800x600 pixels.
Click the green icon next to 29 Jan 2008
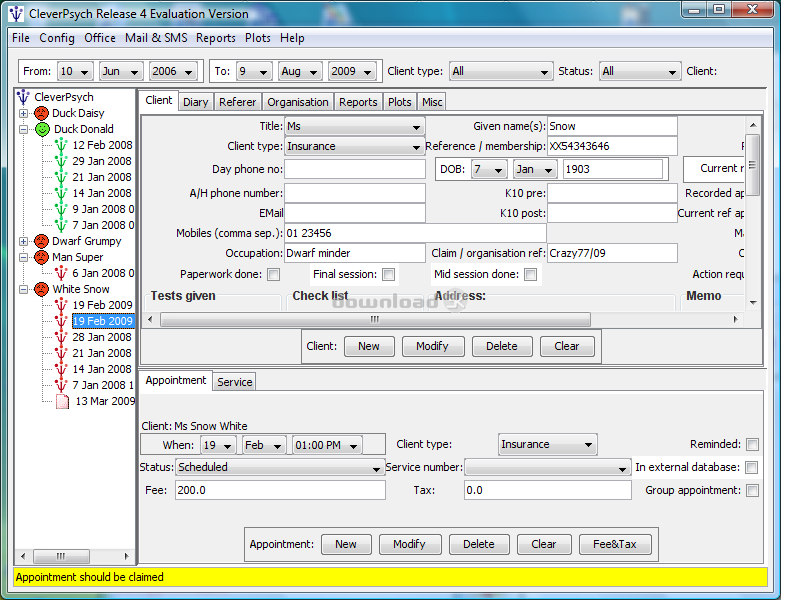click(x=61, y=161)
